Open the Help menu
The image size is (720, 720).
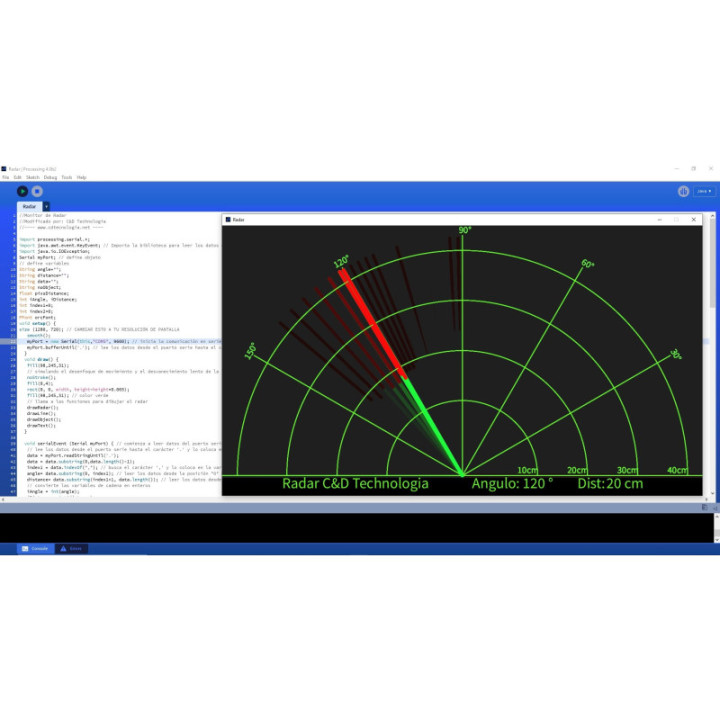82,177
